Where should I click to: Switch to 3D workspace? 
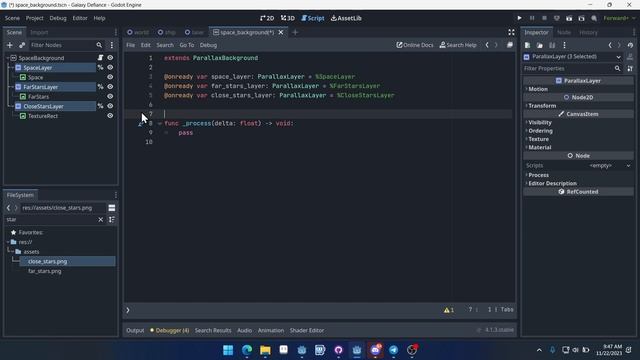(288, 18)
